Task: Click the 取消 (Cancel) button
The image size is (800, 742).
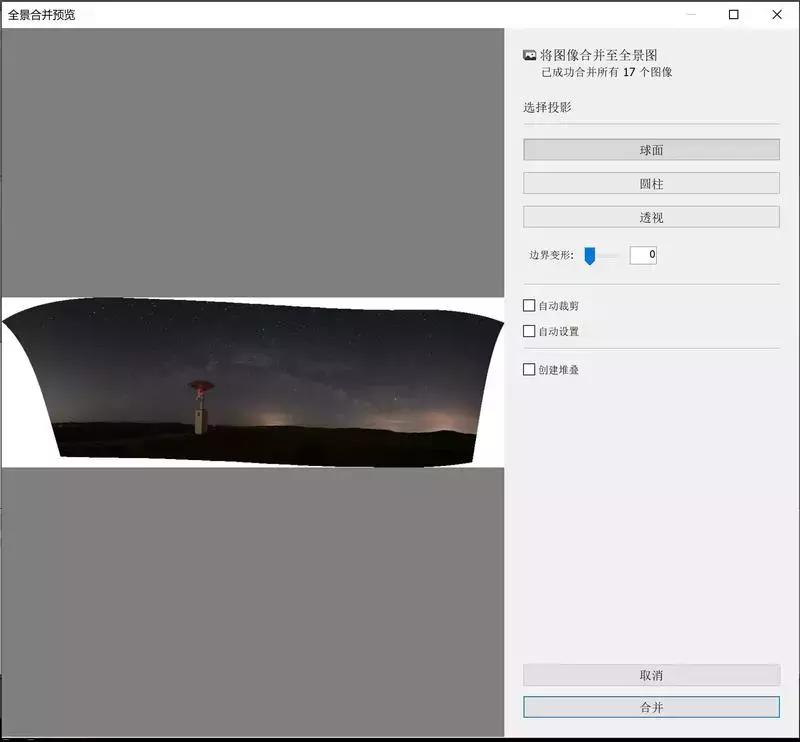Action: point(650,675)
